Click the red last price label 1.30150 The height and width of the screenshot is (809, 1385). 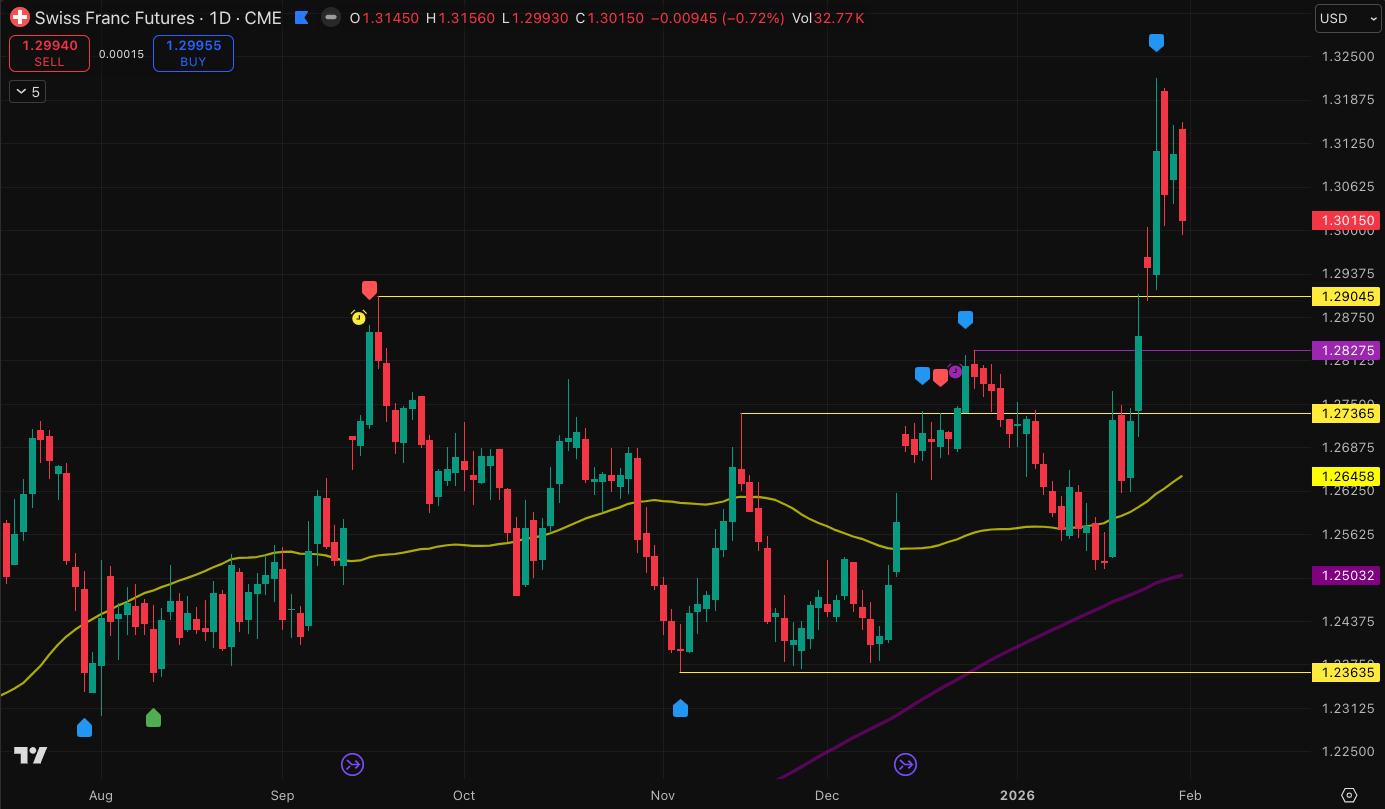(1345, 220)
